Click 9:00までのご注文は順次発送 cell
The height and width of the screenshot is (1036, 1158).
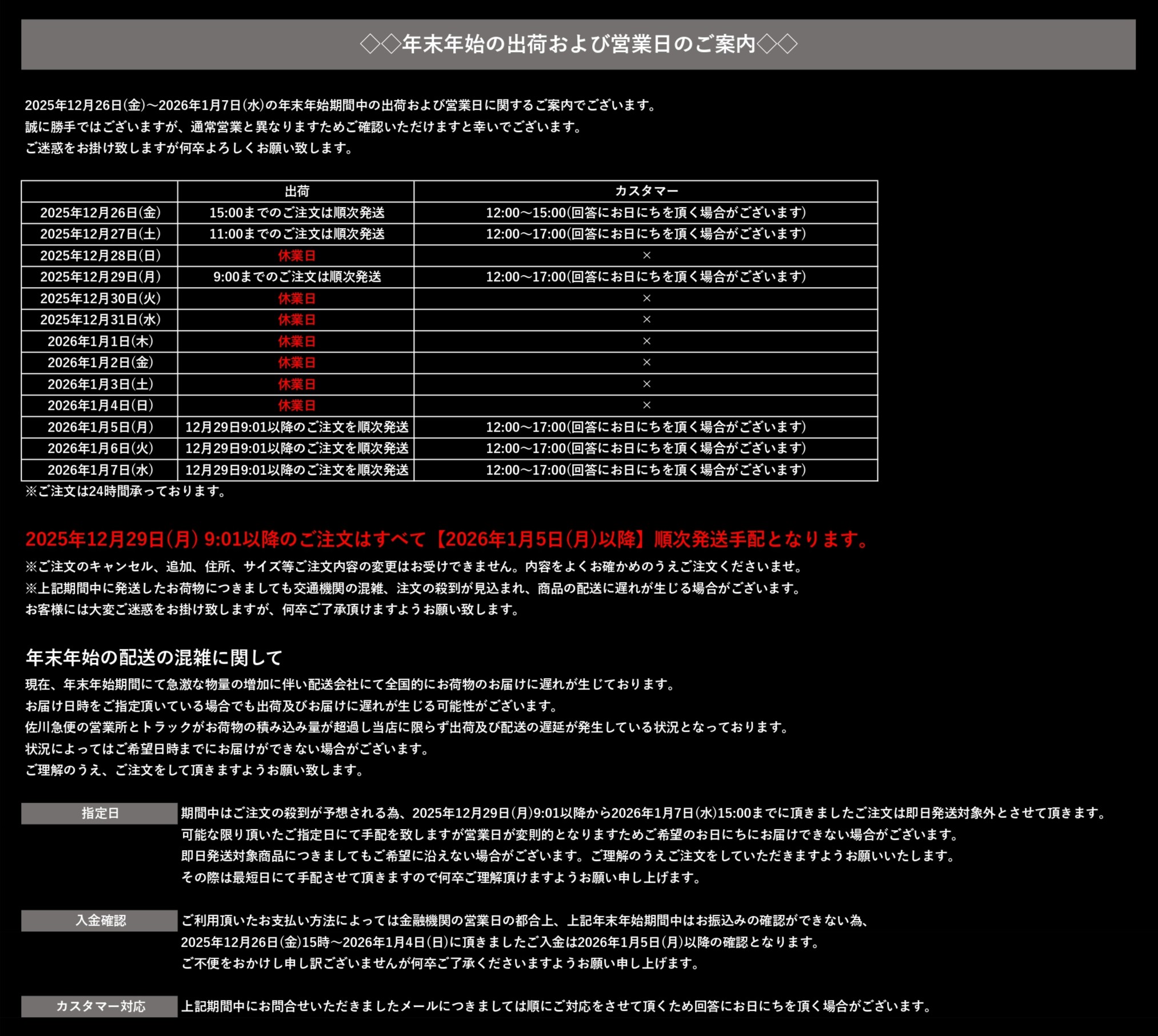tap(297, 277)
